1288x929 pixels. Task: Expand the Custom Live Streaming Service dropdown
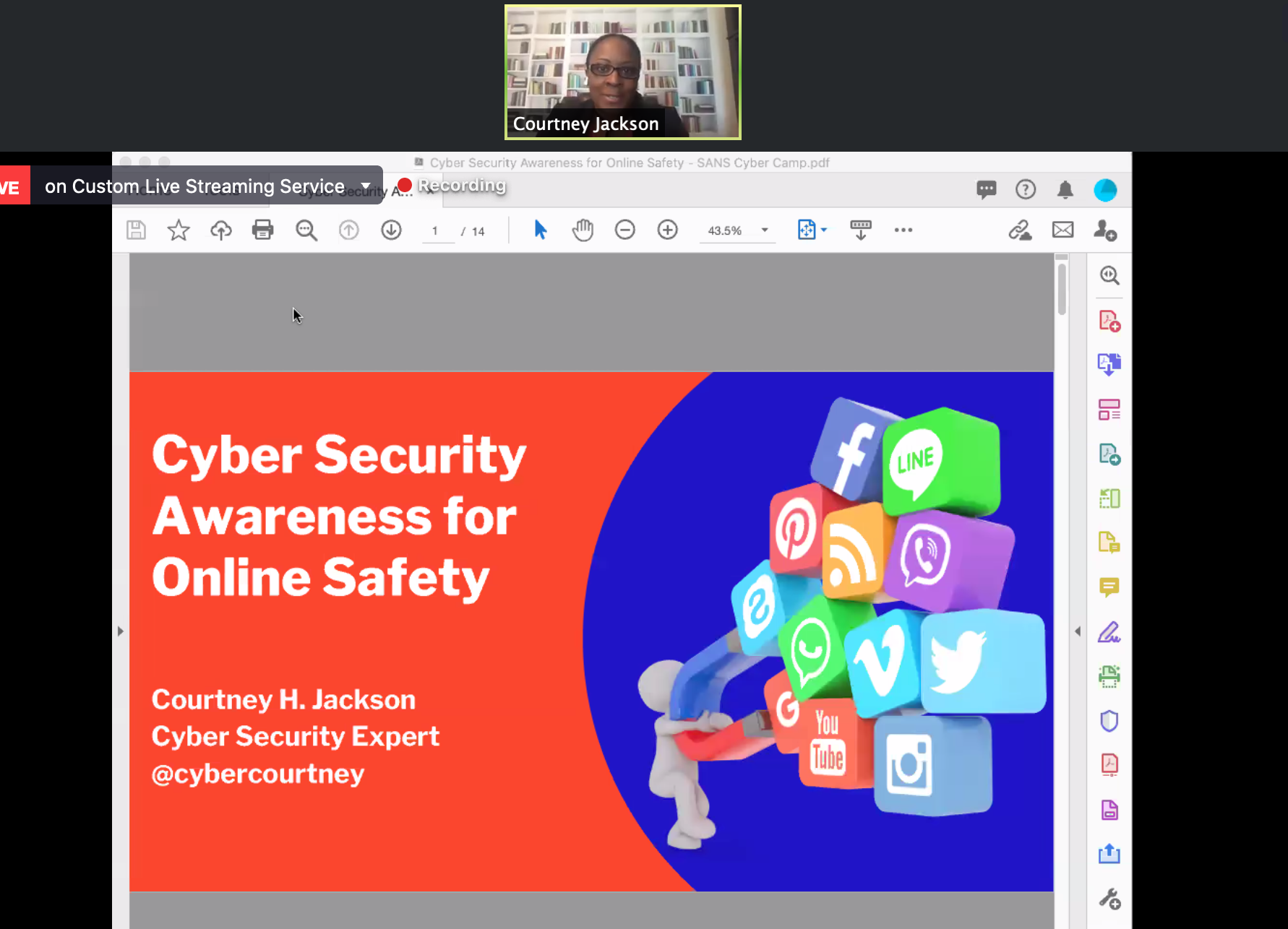coord(366,186)
